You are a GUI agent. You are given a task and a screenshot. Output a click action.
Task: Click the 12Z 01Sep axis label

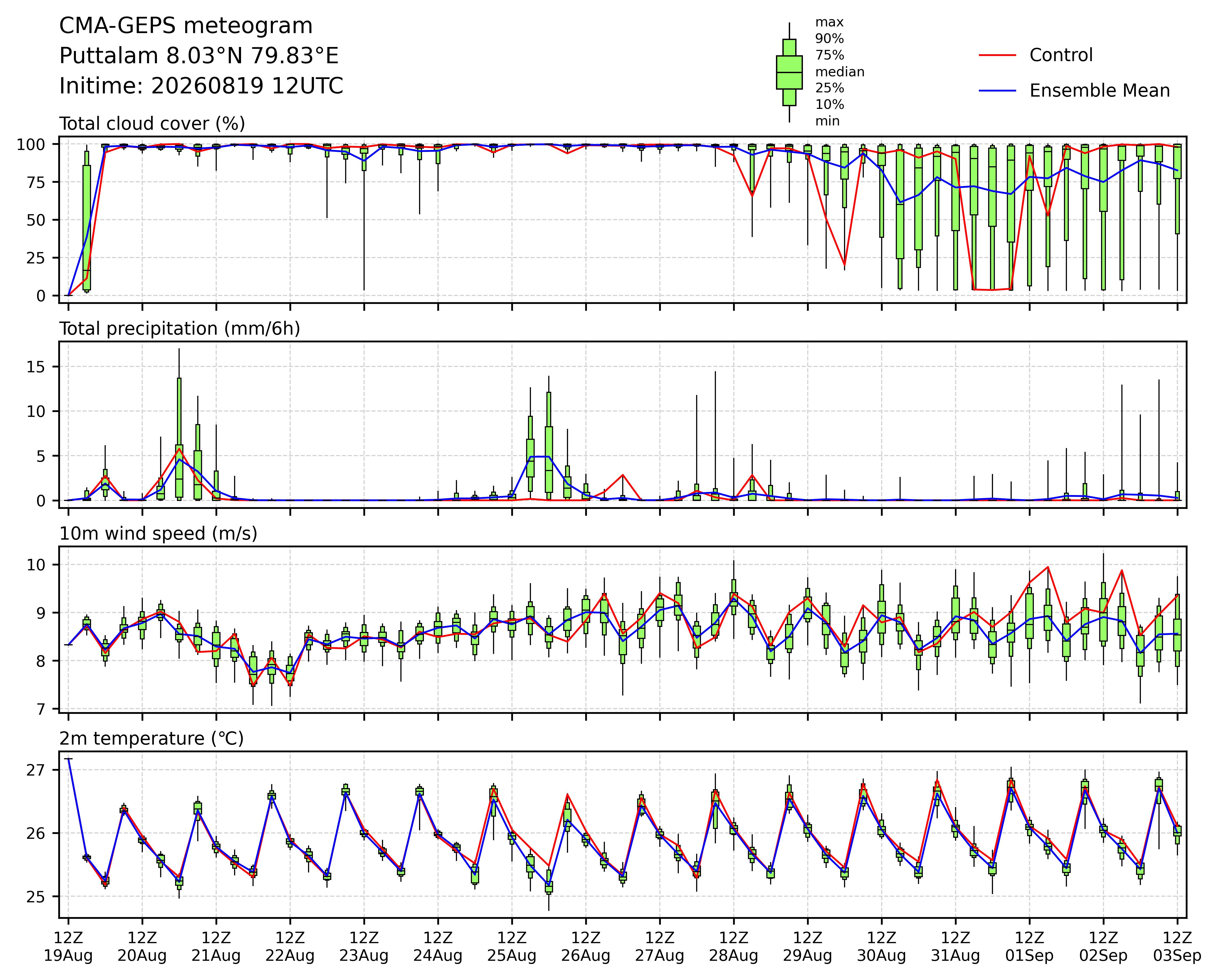pyautogui.click(x=1029, y=947)
